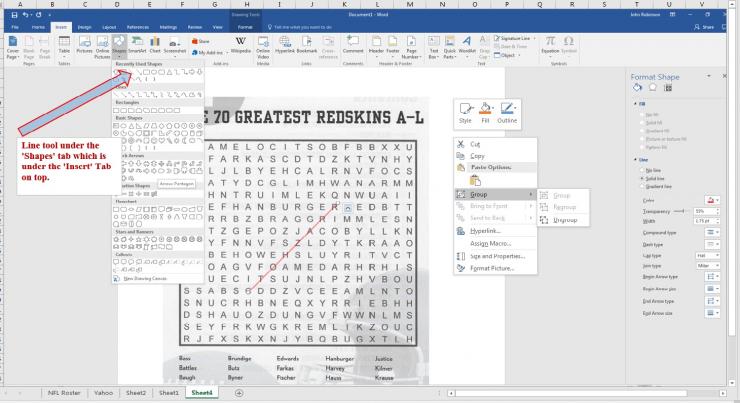
Task: Click Online Pictures in ribbon
Action: [x=102, y=47]
